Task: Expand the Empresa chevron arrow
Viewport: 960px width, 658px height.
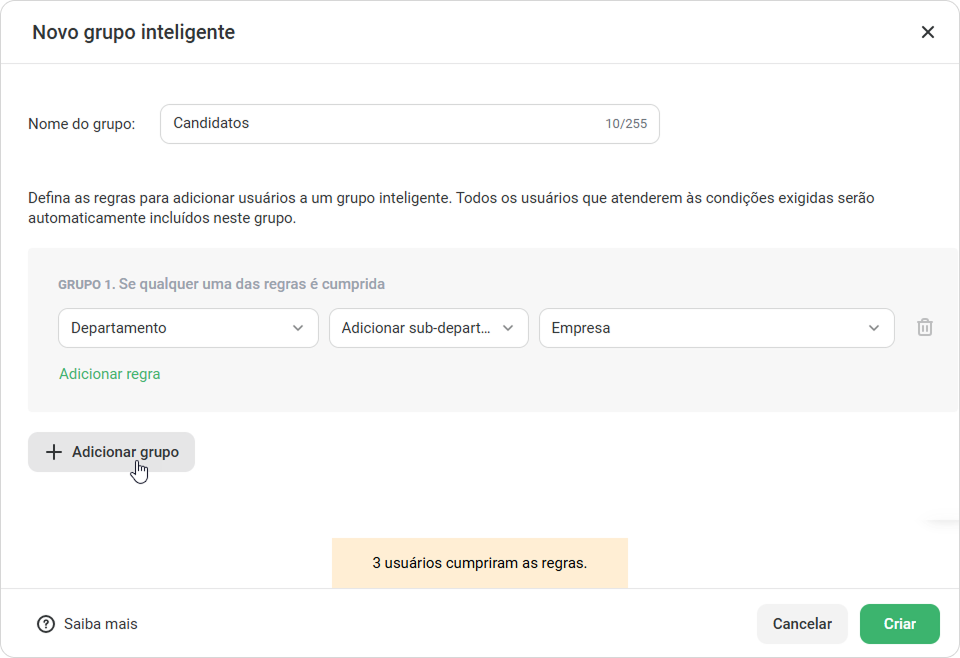Action: tap(874, 328)
